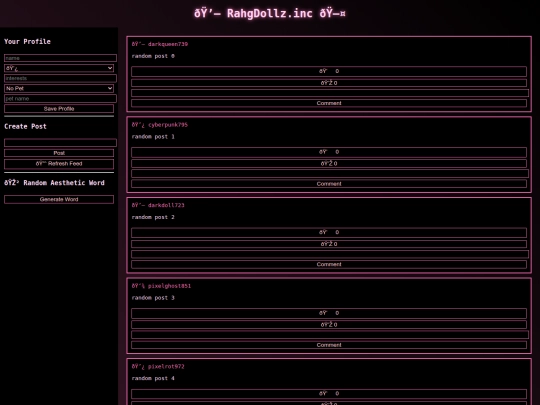The height and width of the screenshot is (405, 540).
Task: Select the cyberpunk795 username
Action: 168,125
